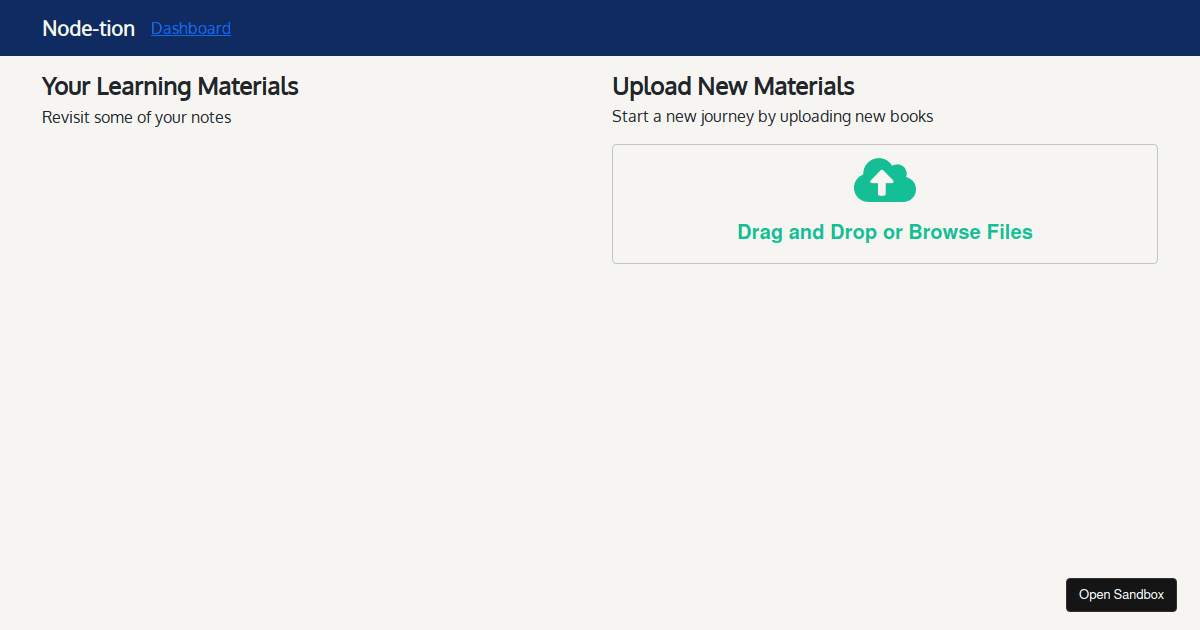
Task: Select Dashboard in the top navigation bar
Action: [190, 28]
